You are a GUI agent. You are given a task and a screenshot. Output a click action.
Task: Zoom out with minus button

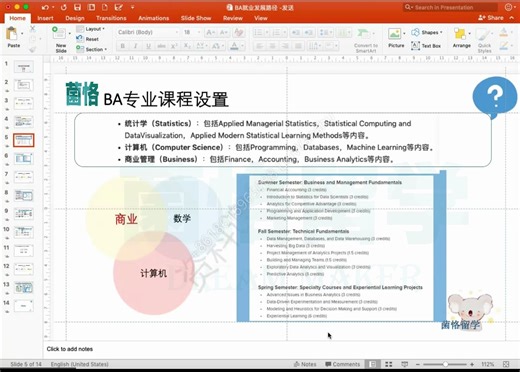tap(418, 364)
